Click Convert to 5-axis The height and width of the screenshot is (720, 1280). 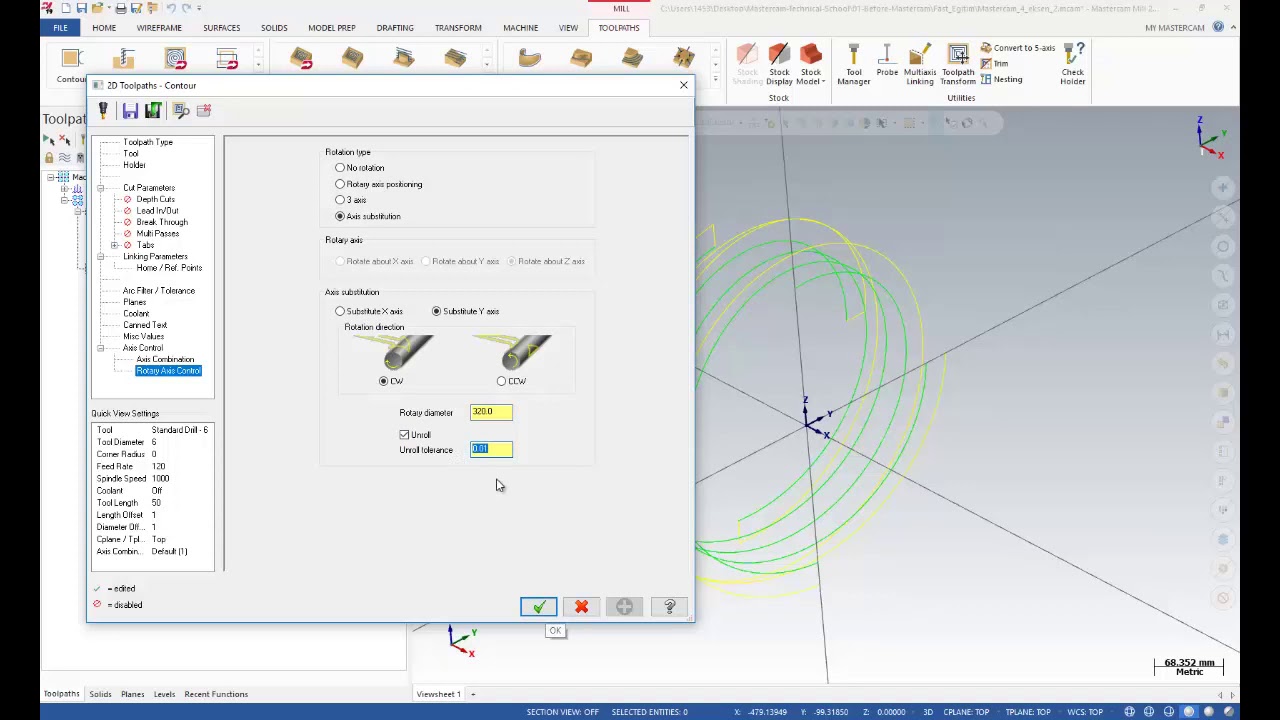[1016, 48]
